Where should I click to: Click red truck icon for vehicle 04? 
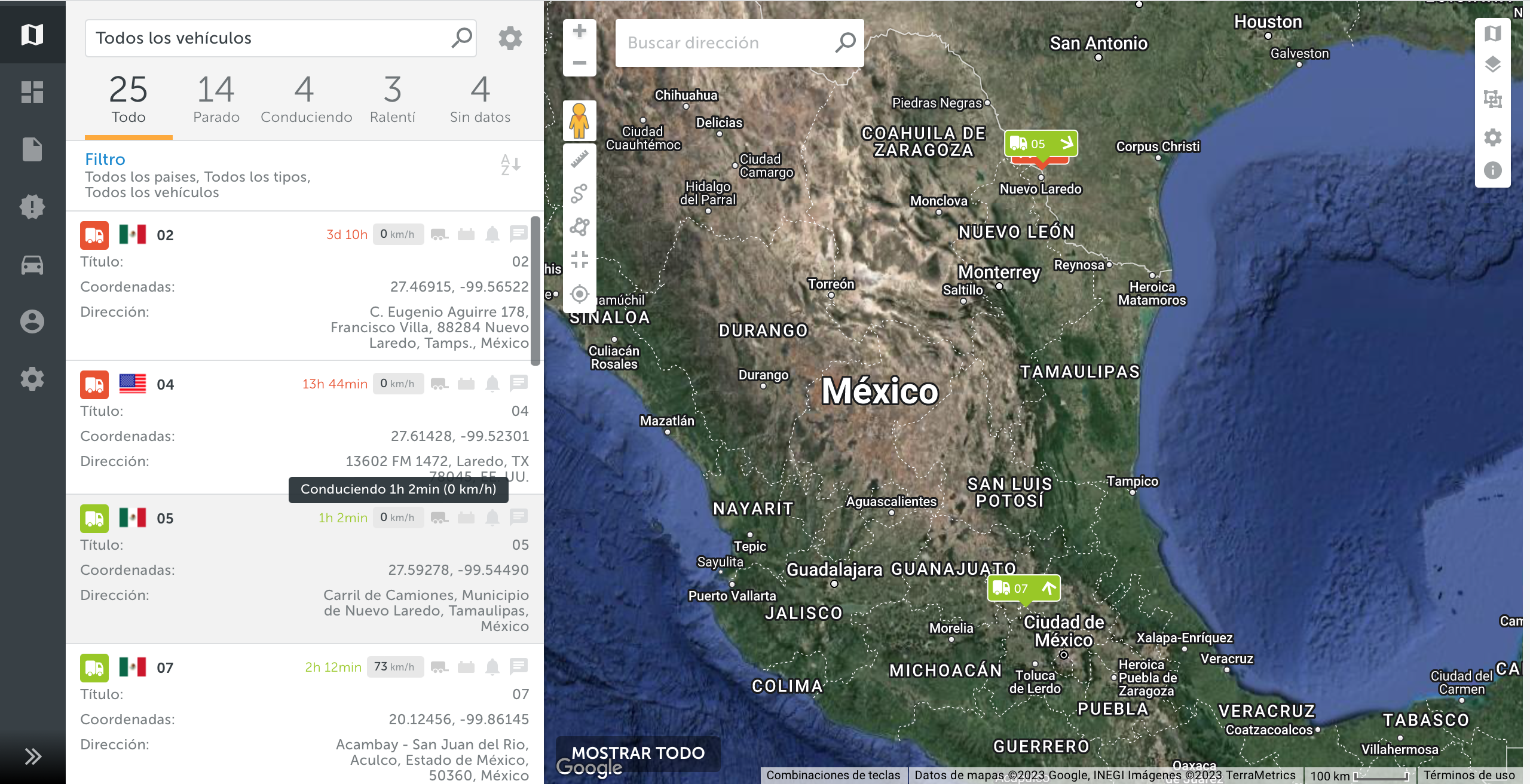[x=94, y=385]
